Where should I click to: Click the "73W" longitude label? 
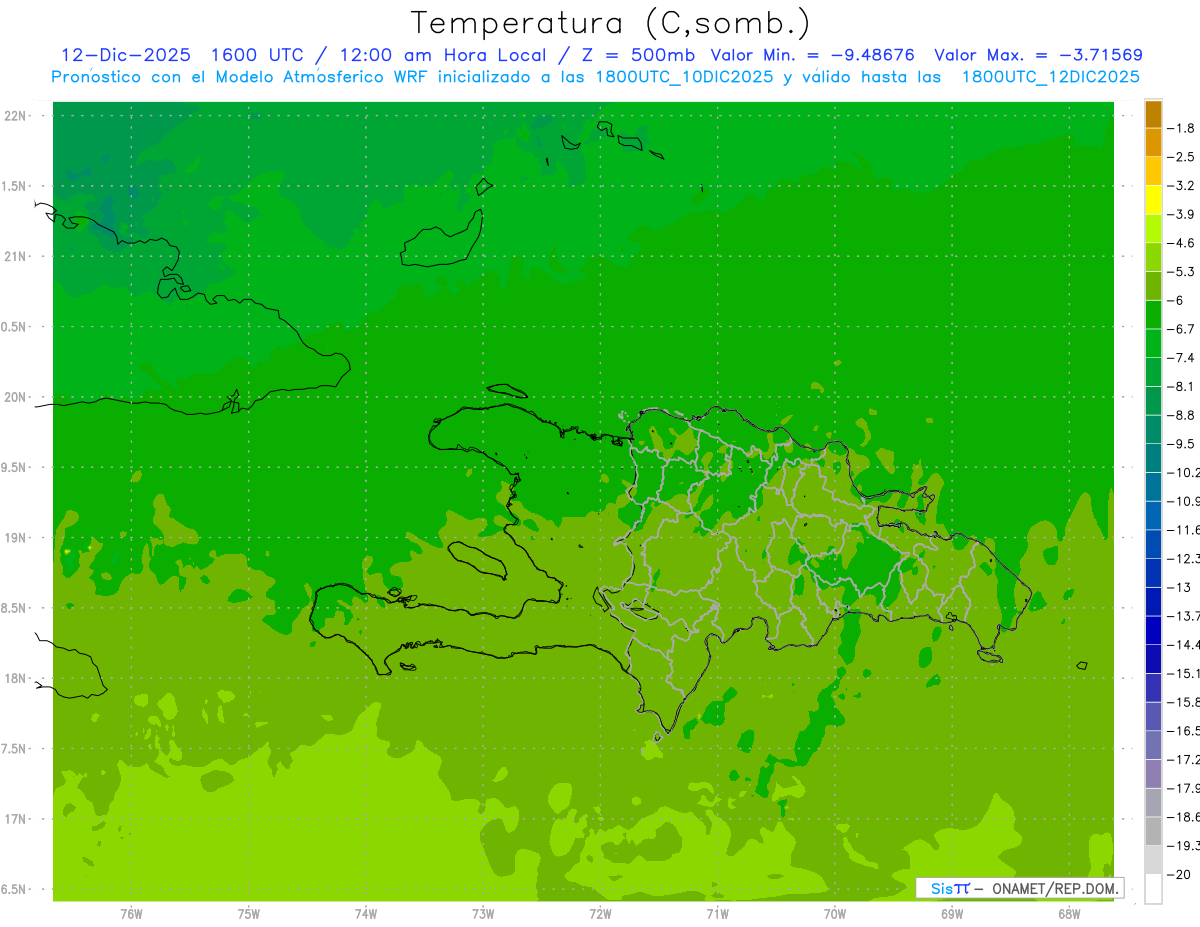[483, 913]
